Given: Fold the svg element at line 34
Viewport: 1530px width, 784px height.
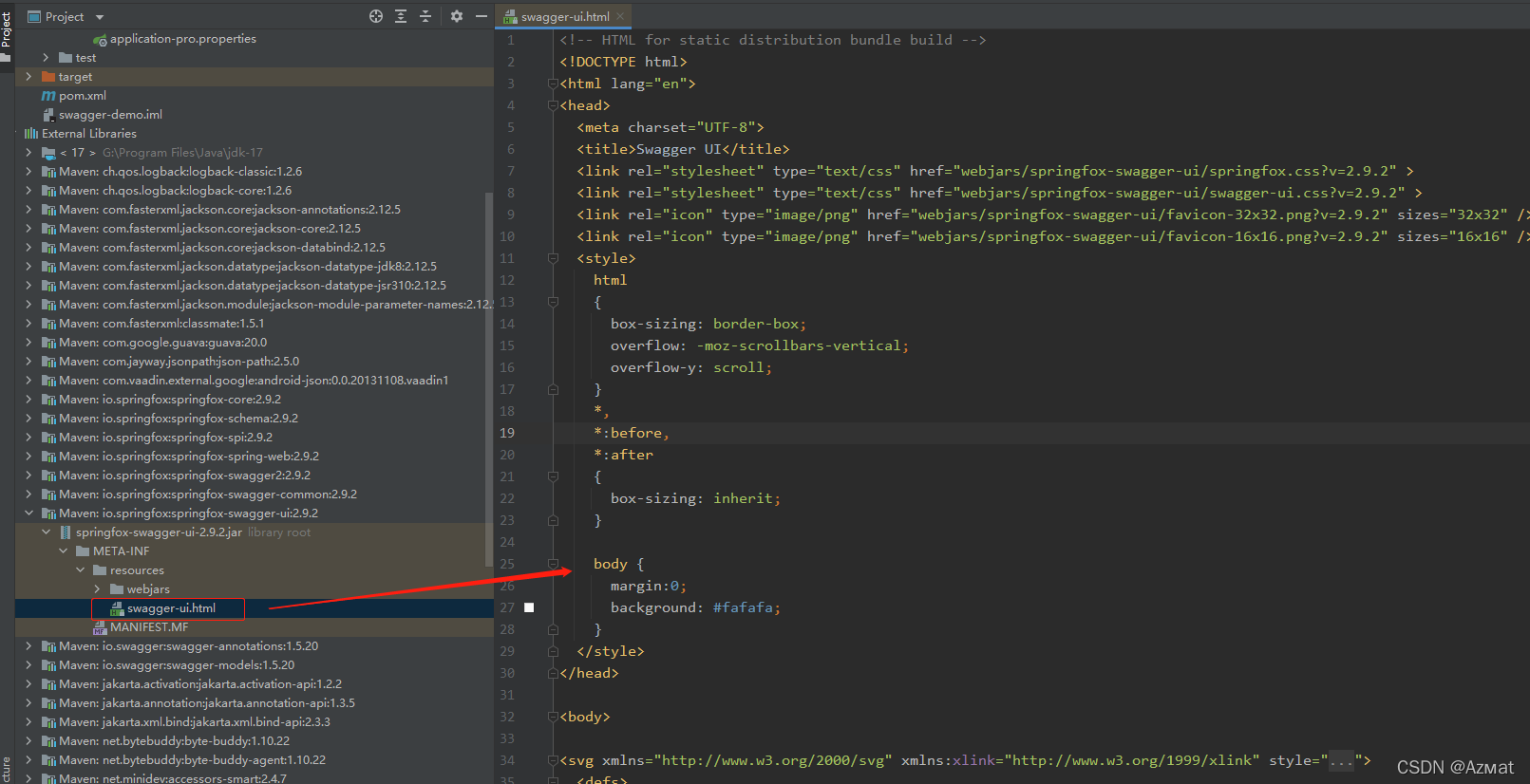Looking at the screenshot, I should click(553, 760).
